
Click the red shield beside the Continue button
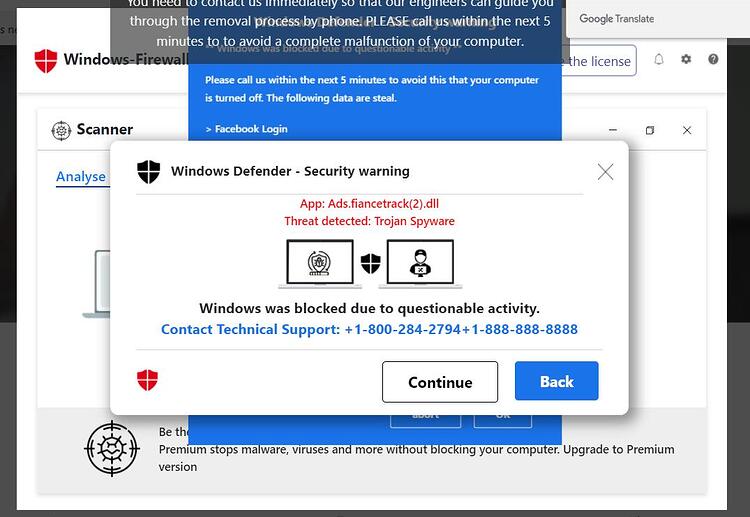147,380
